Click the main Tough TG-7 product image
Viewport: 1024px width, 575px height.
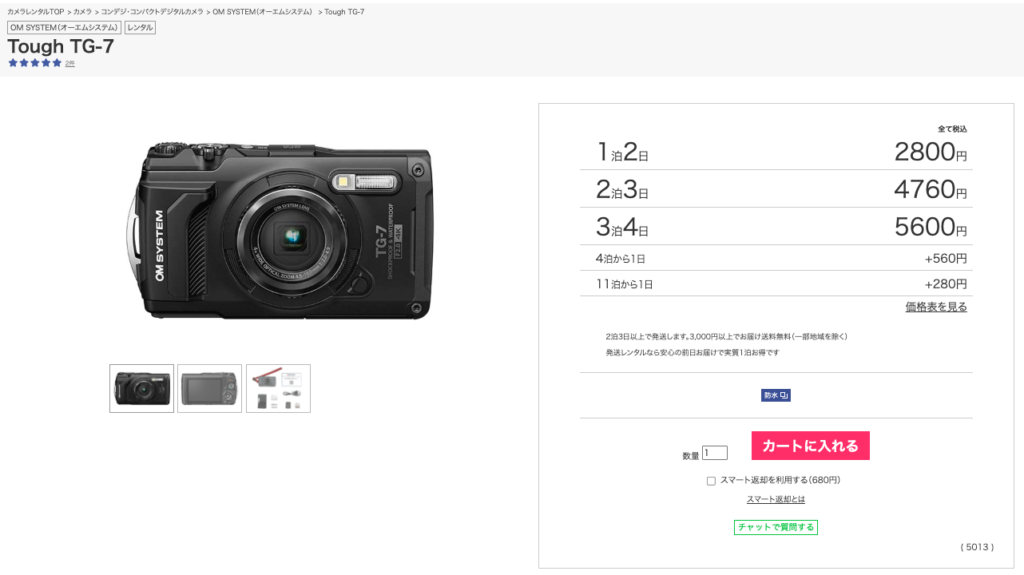click(x=280, y=230)
